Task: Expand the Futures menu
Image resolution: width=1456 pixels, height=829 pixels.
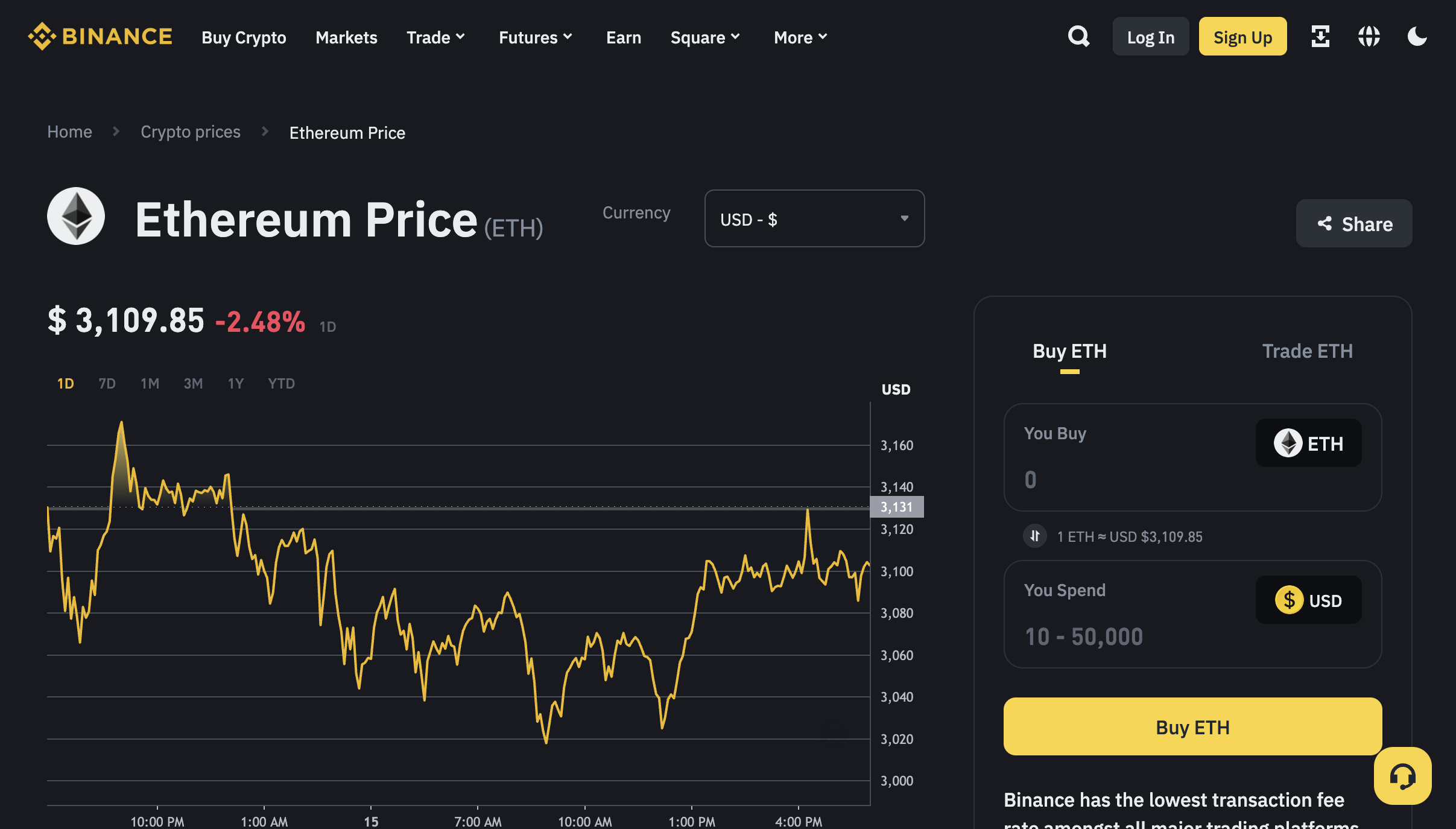Action: [535, 37]
